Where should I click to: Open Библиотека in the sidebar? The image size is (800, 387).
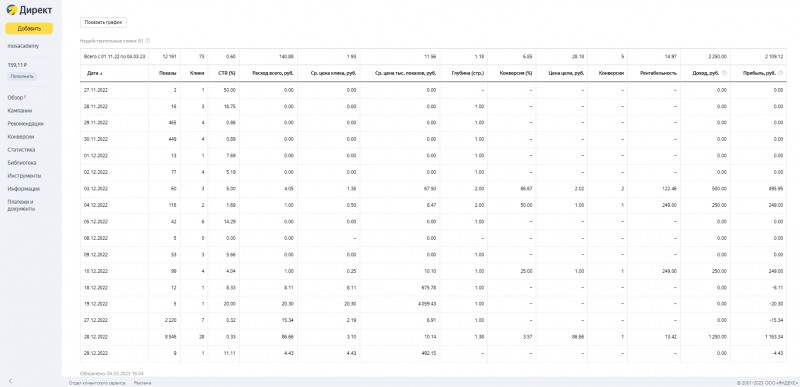(x=22, y=163)
